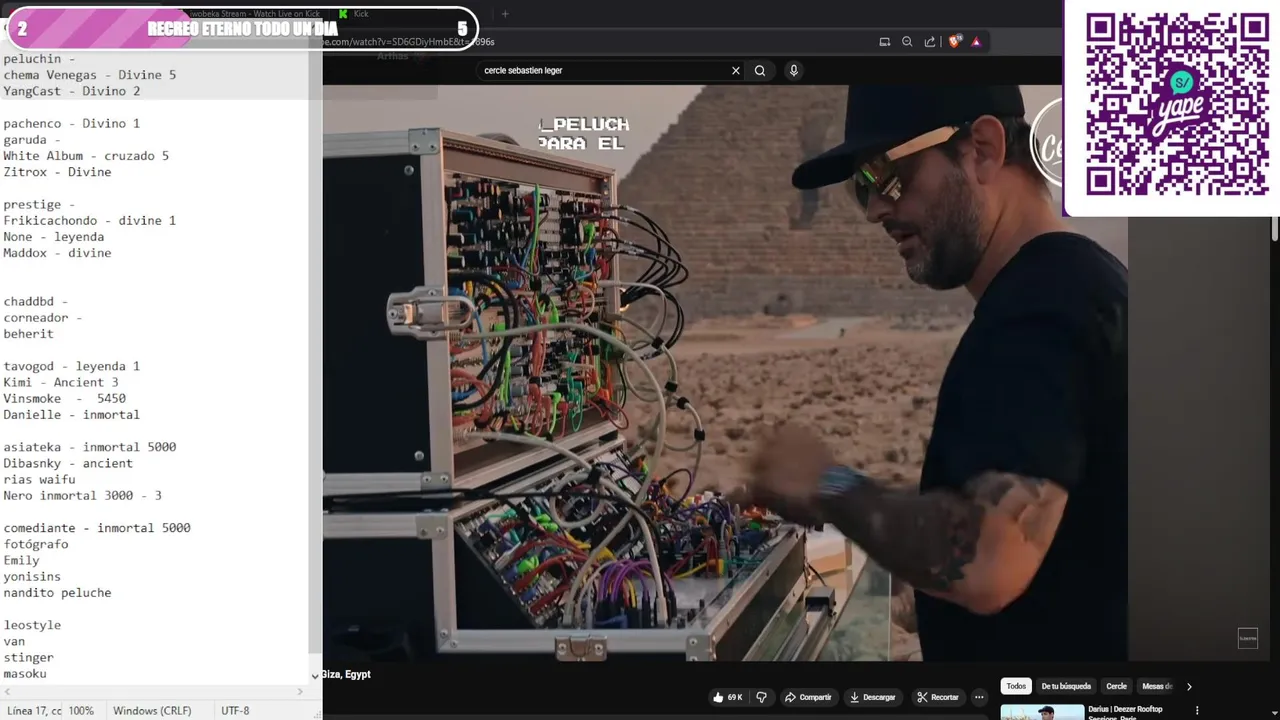The height and width of the screenshot is (720, 1280).
Task: Click the 100% zoom status in Notepad
Action: coord(81,711)
